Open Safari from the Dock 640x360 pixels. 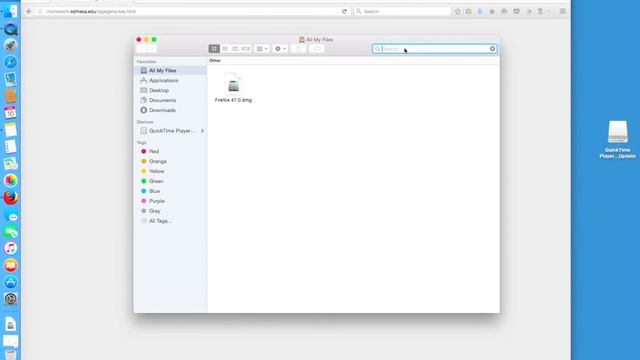11,62
